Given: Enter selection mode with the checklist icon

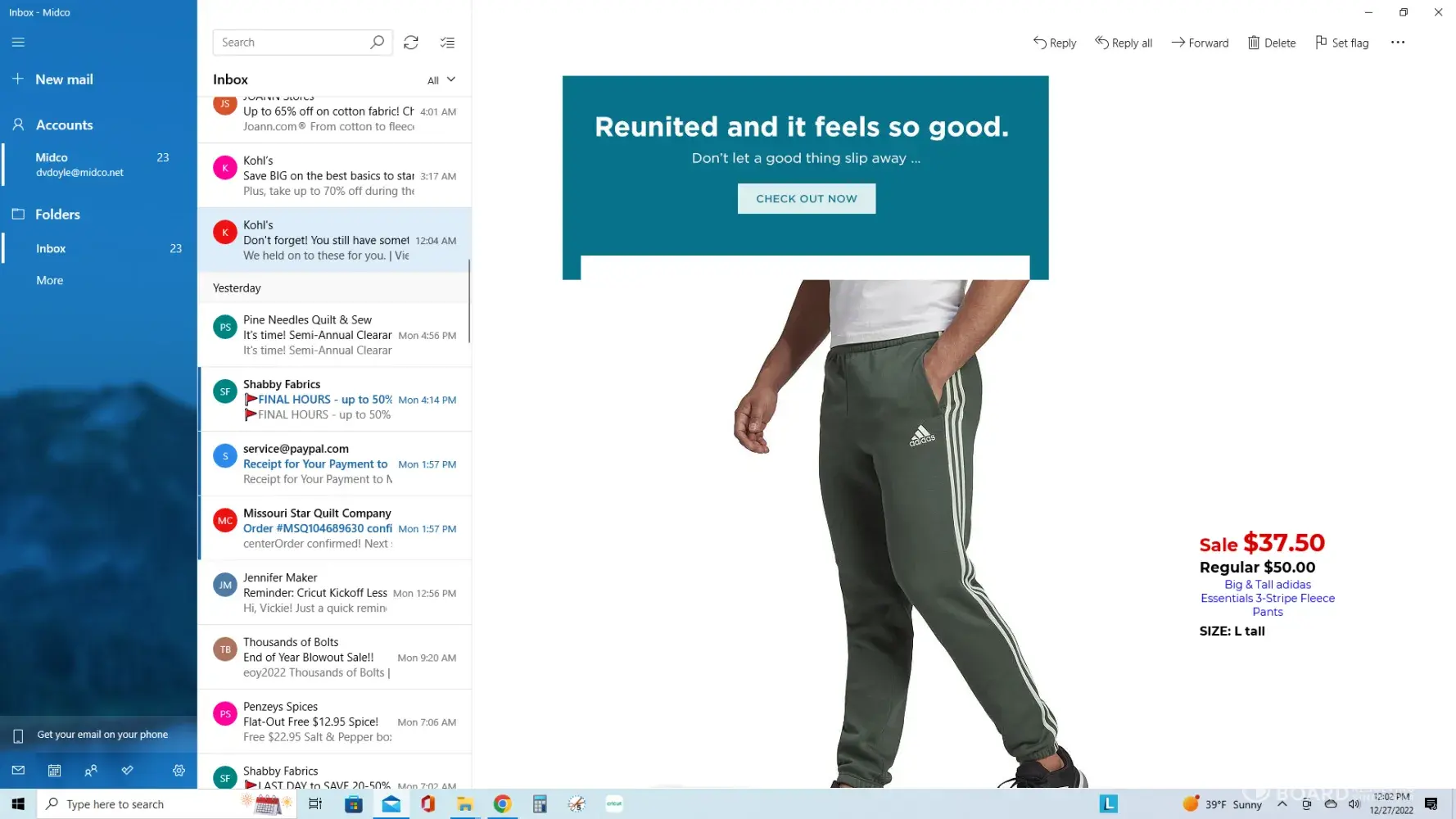Looking at the screenshot, I should click(x=447, y=43).
